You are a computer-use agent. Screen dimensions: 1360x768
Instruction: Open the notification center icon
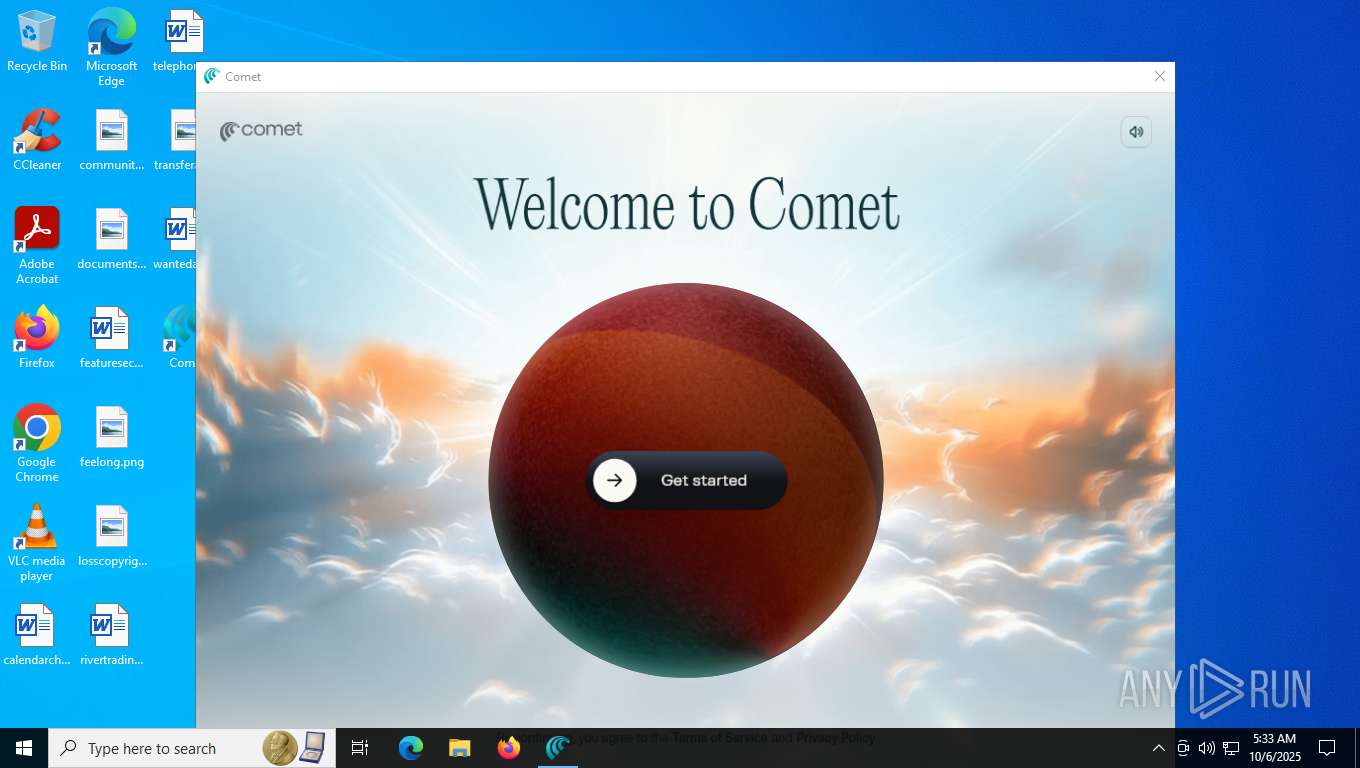(1327, 748)
